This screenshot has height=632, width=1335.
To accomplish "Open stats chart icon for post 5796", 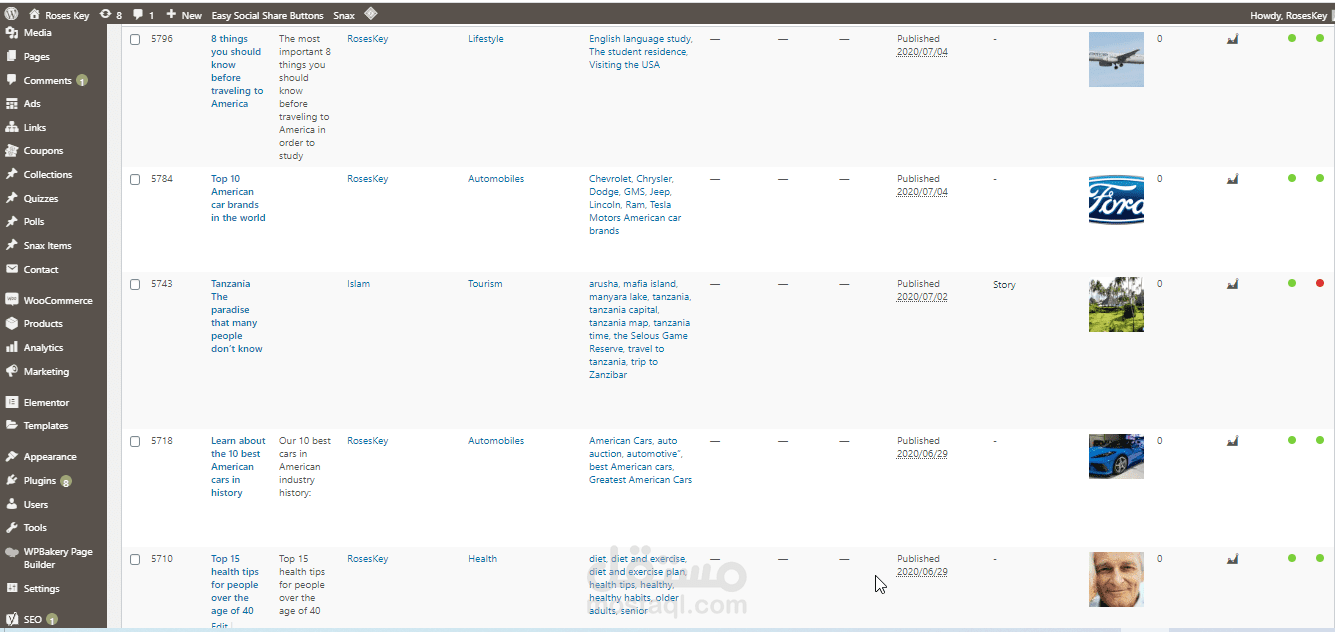I will pyautogui.click(x=1232, y=39).
